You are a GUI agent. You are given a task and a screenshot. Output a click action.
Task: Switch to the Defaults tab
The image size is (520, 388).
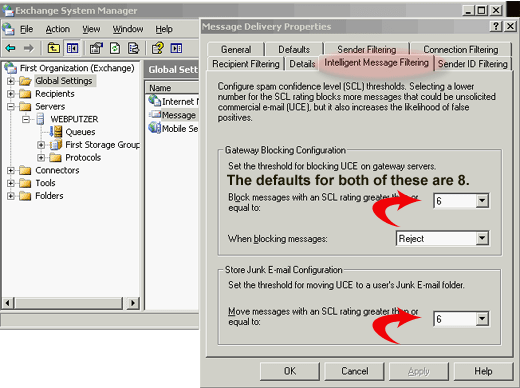294,50
